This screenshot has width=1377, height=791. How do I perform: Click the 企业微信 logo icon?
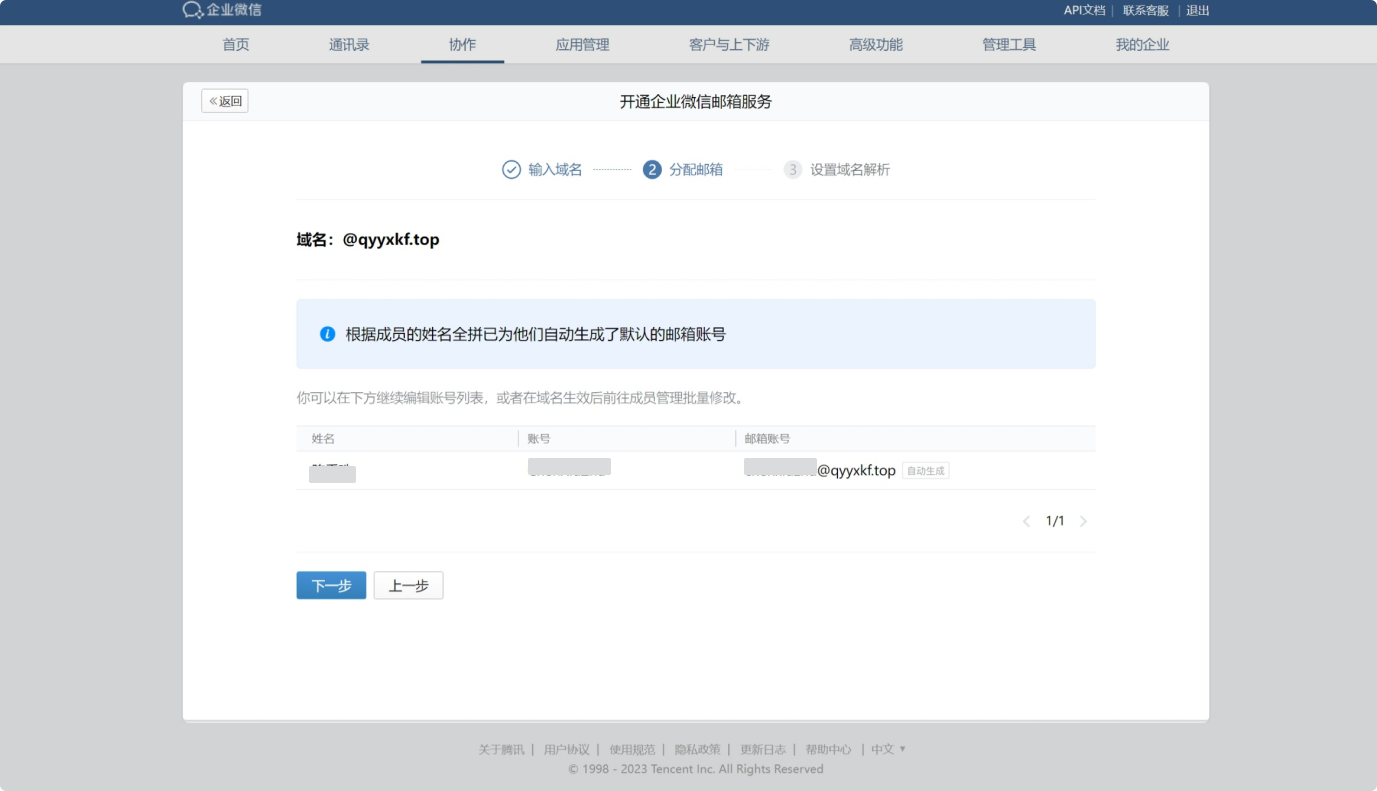193,10
